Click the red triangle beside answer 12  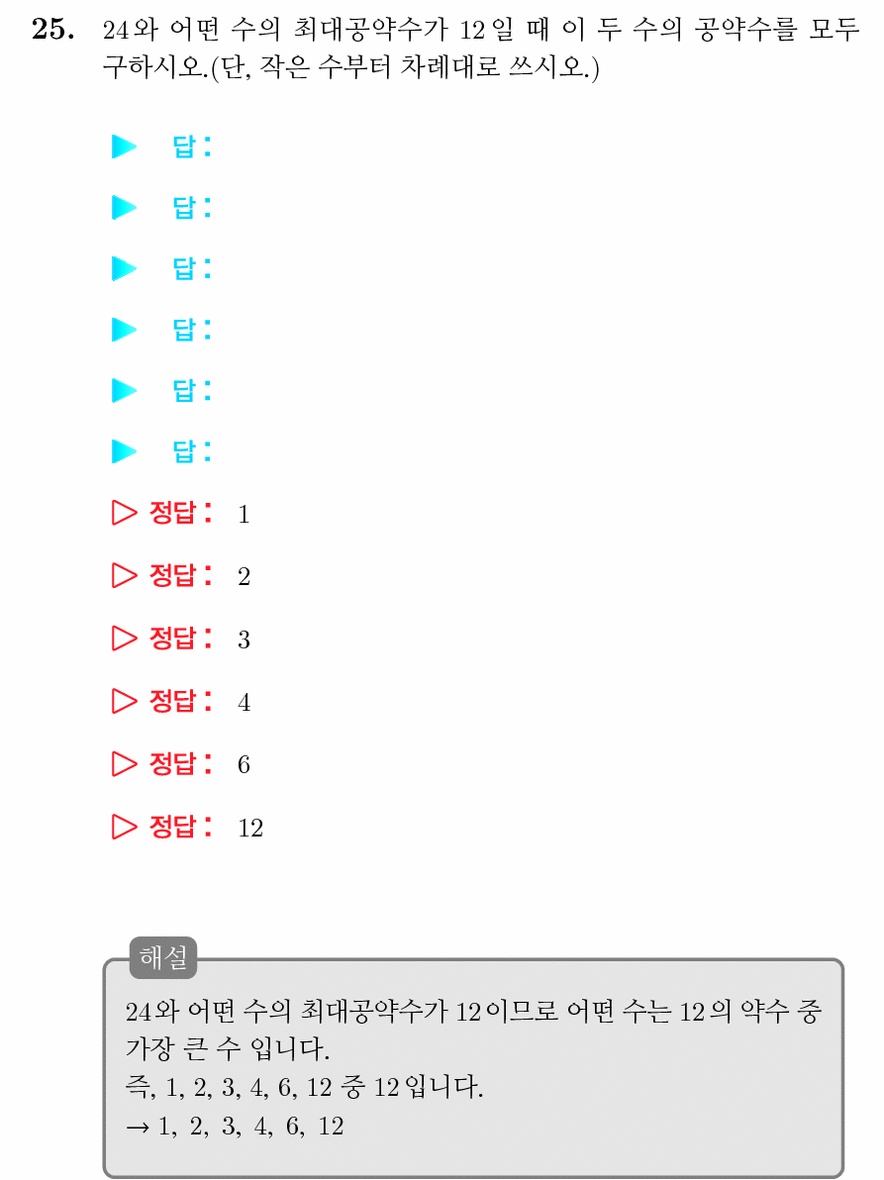pos(124,826)
